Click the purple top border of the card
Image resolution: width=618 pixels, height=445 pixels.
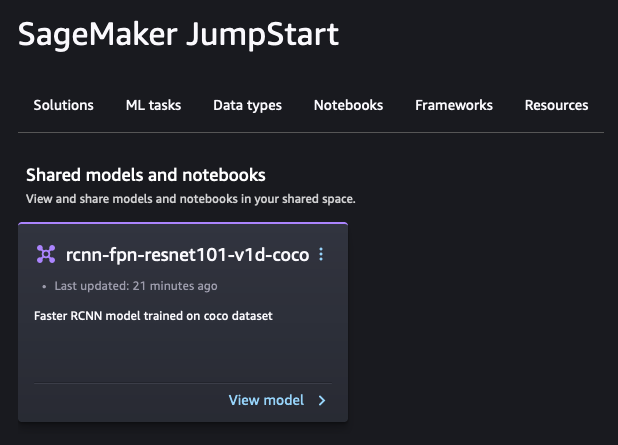point(183,223)
